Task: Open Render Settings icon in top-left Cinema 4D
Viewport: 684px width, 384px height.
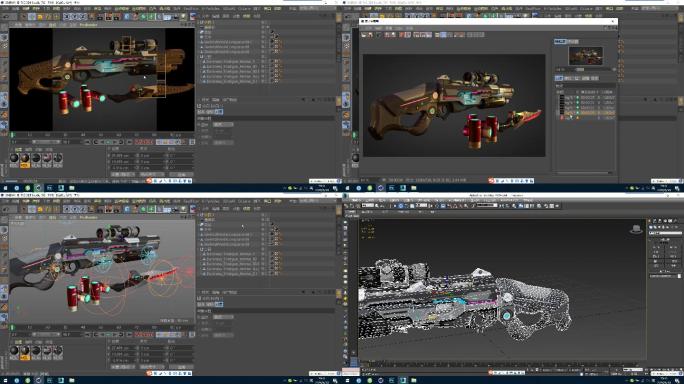Action: pyautogui.click(x=116, y=17)
